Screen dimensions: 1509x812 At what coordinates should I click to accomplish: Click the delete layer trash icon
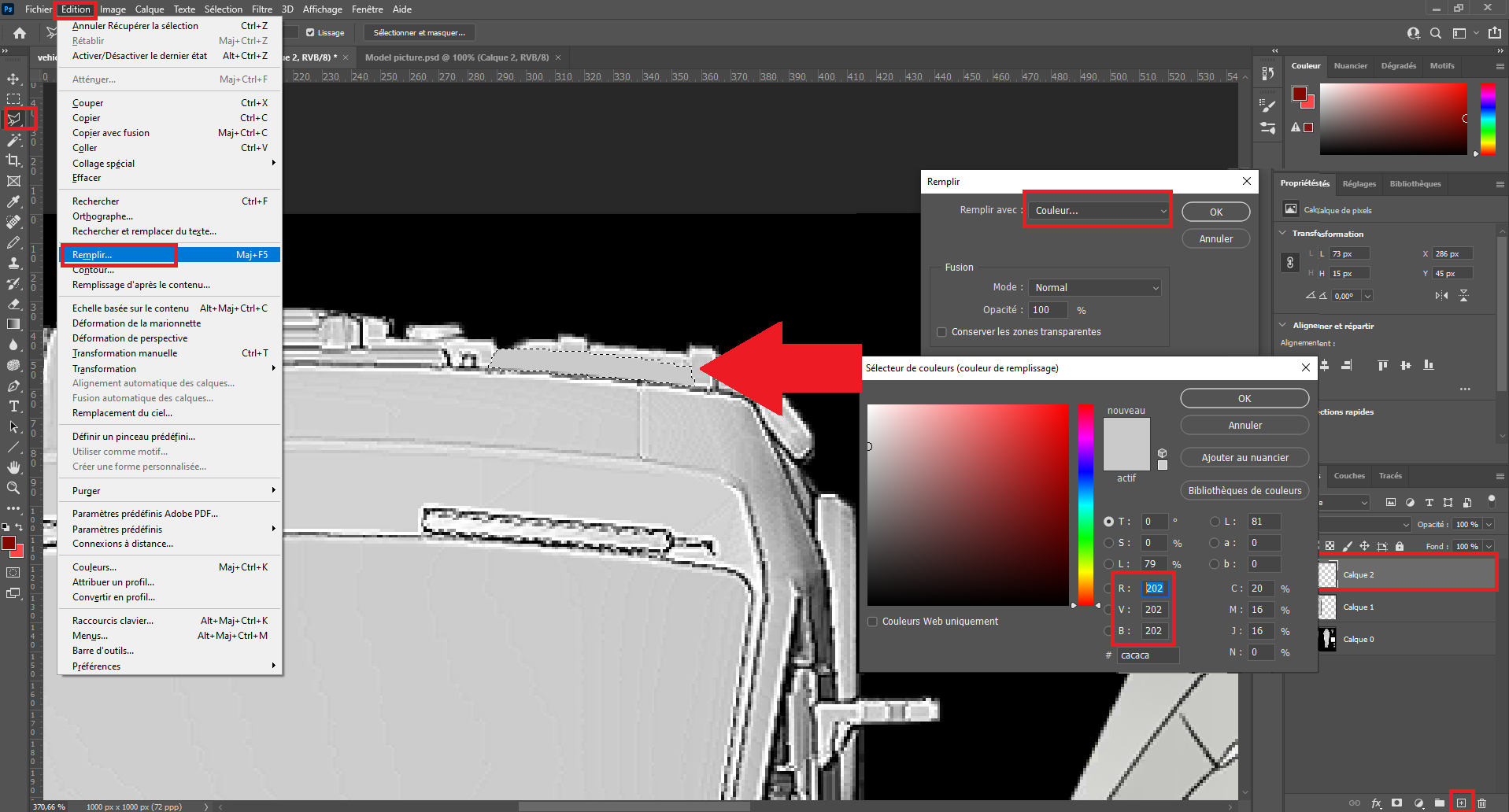(x=1482, y=803)
